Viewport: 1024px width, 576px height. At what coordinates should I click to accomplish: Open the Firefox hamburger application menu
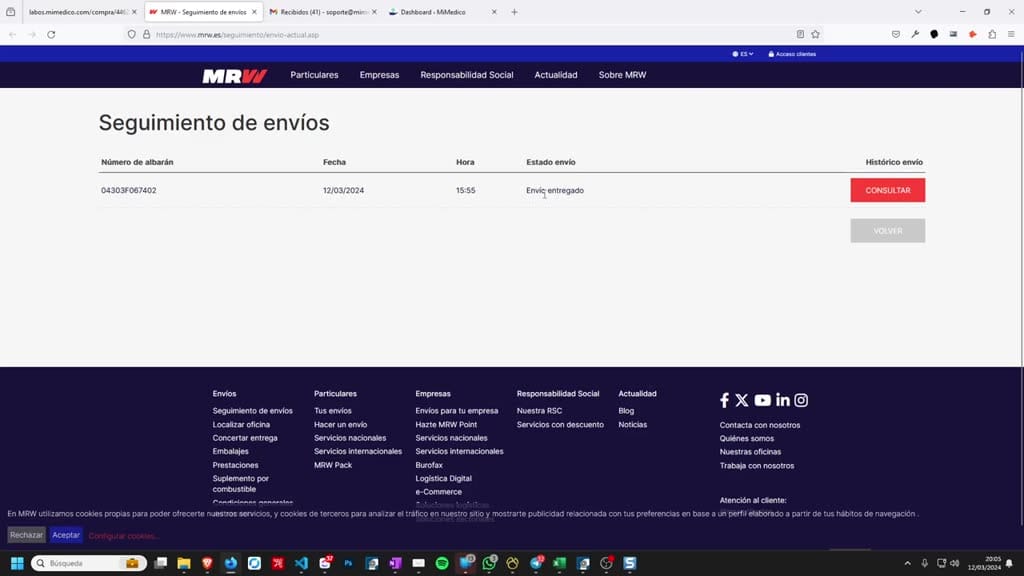pos(1011,35)
